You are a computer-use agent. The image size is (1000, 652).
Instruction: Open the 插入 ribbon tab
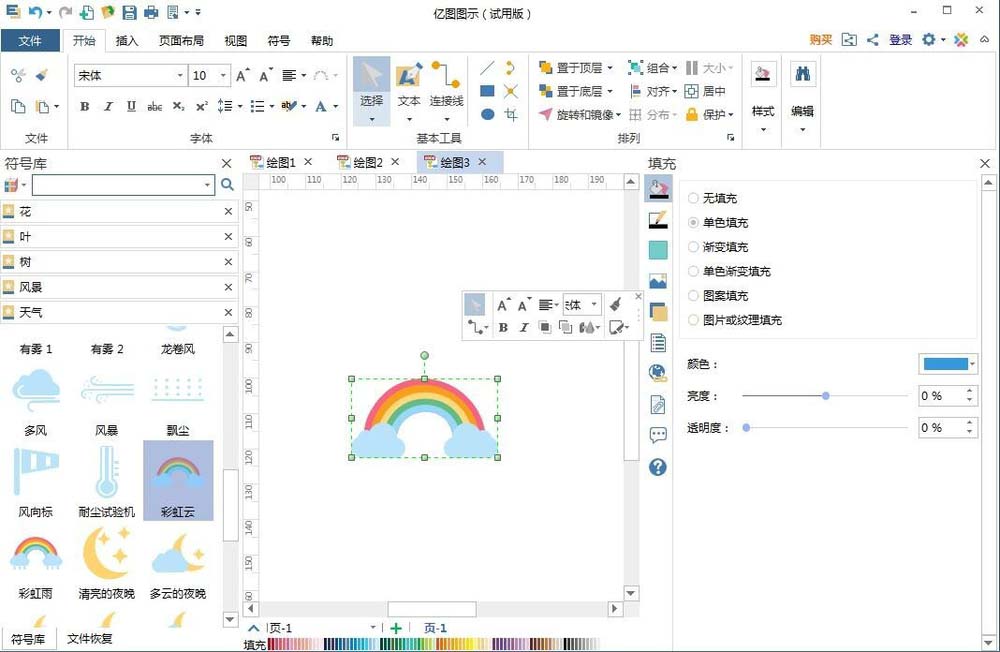(x=127, y=41)
